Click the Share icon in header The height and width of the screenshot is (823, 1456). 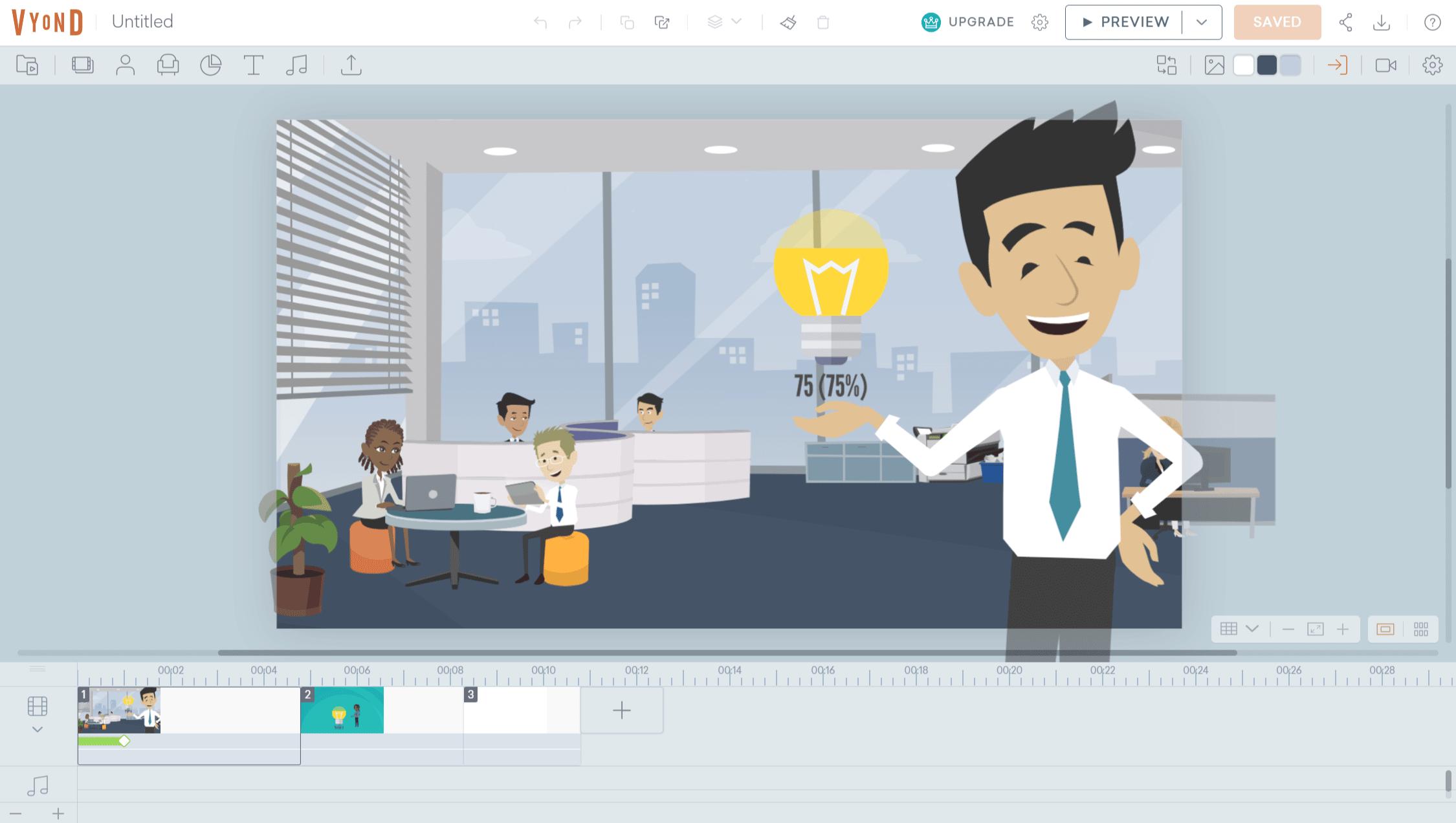click(1346, 23)
